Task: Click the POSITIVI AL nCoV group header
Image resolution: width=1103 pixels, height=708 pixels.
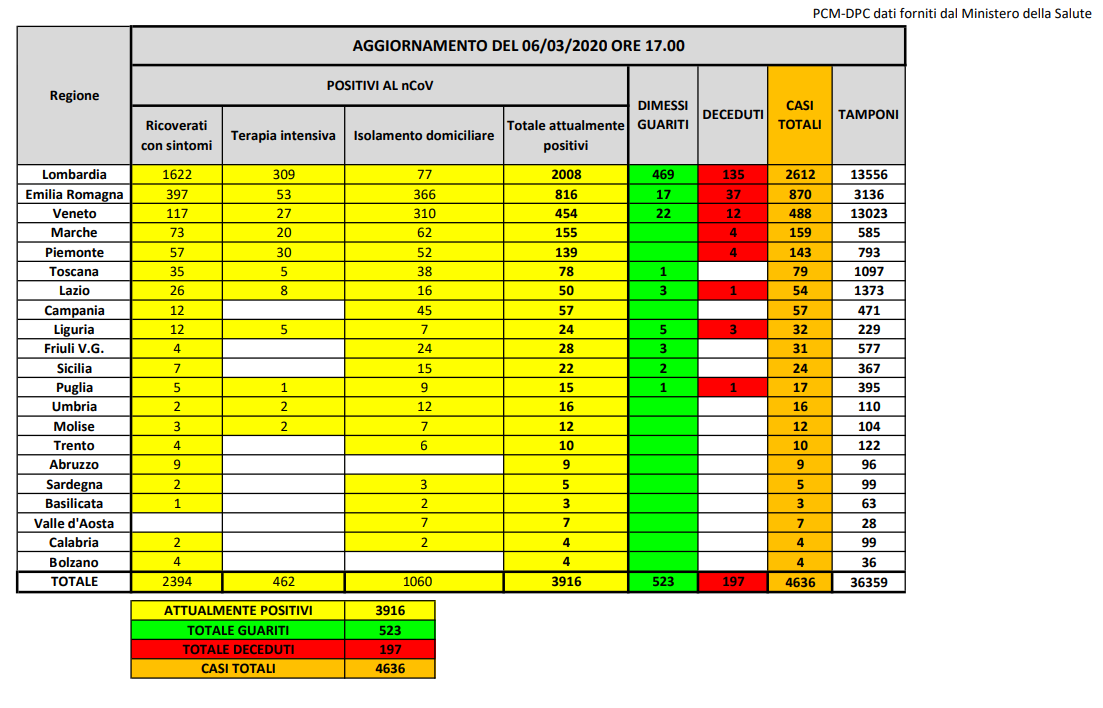Action: [379, 86]
